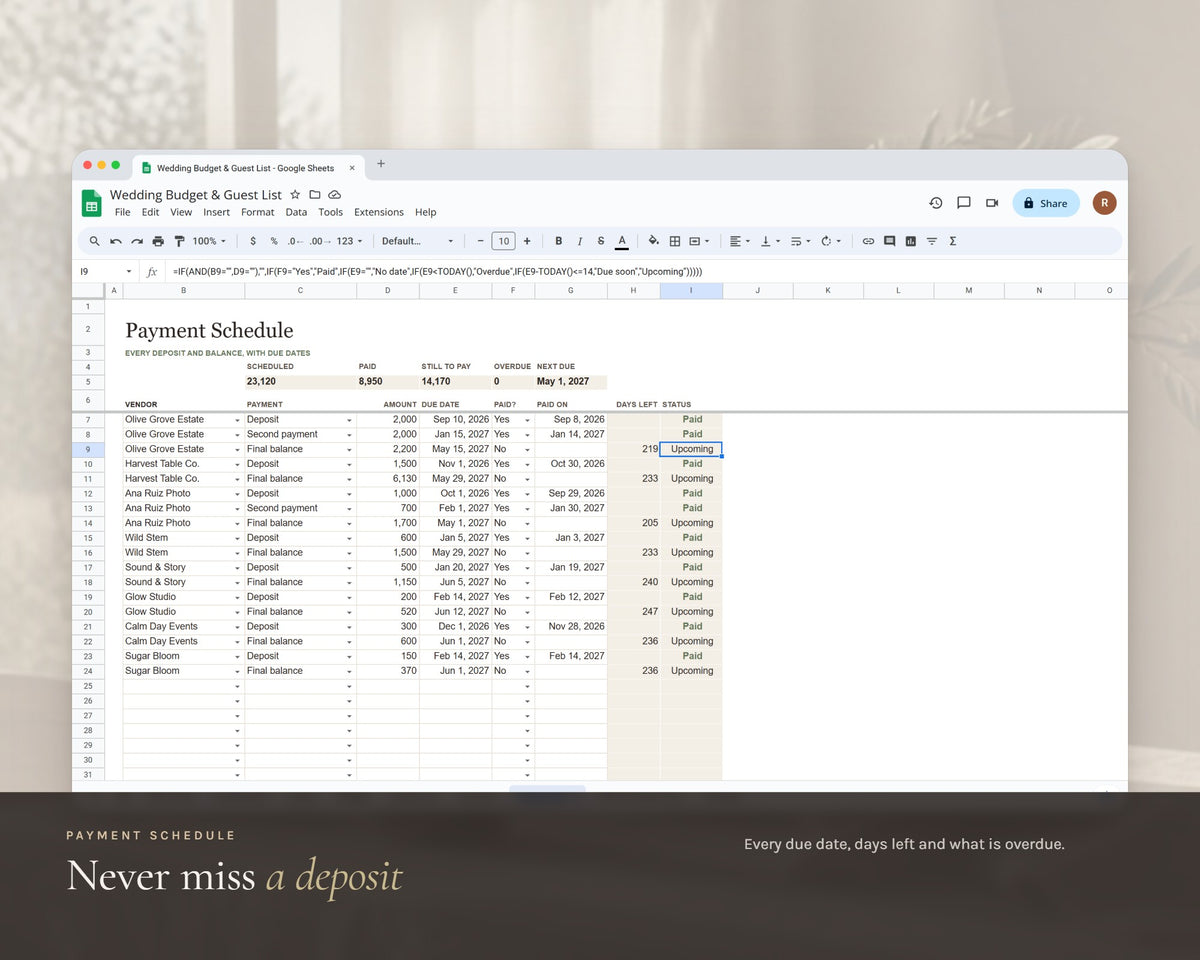This screenshot has width=1200, height=960.
Task: Open the R account avatar
Action: [1104, 203]
